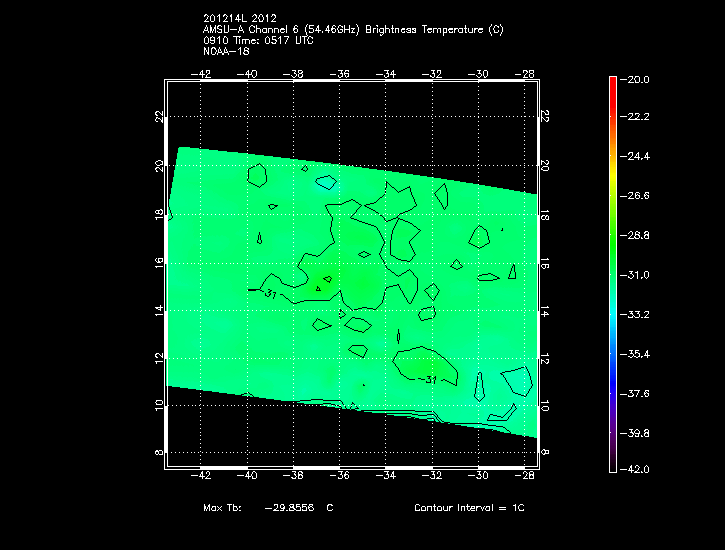Click the -42.0 label on color scale
725x550 pixels.
[638, 468]
